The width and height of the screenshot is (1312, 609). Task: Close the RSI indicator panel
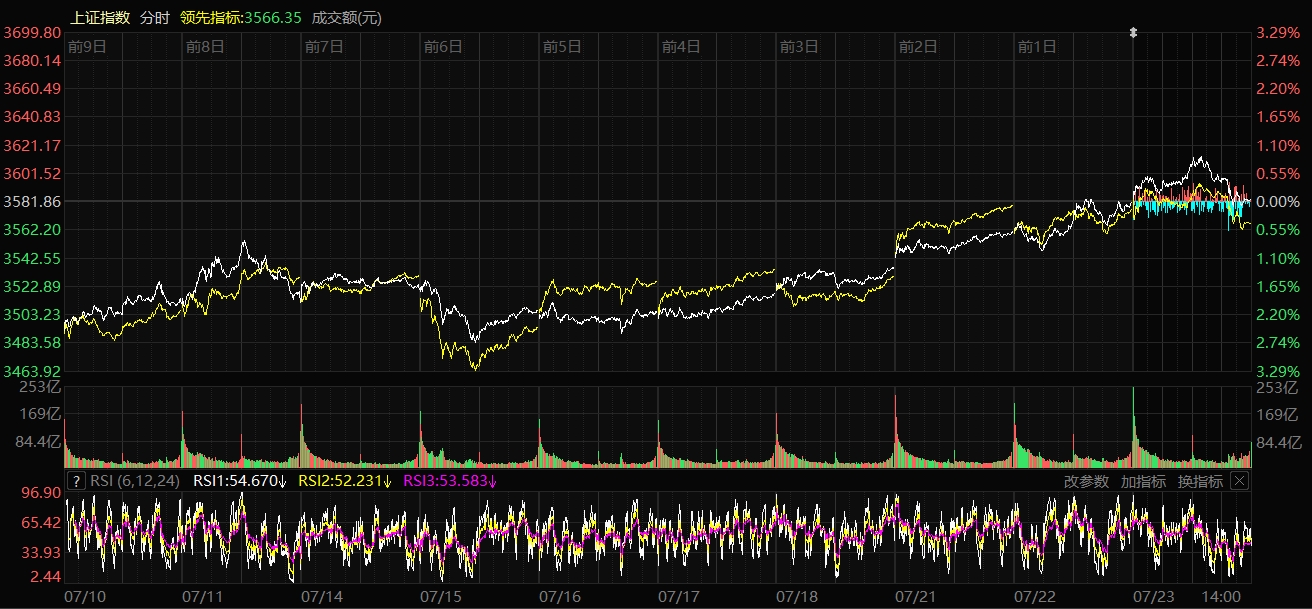coord(1239,481)
